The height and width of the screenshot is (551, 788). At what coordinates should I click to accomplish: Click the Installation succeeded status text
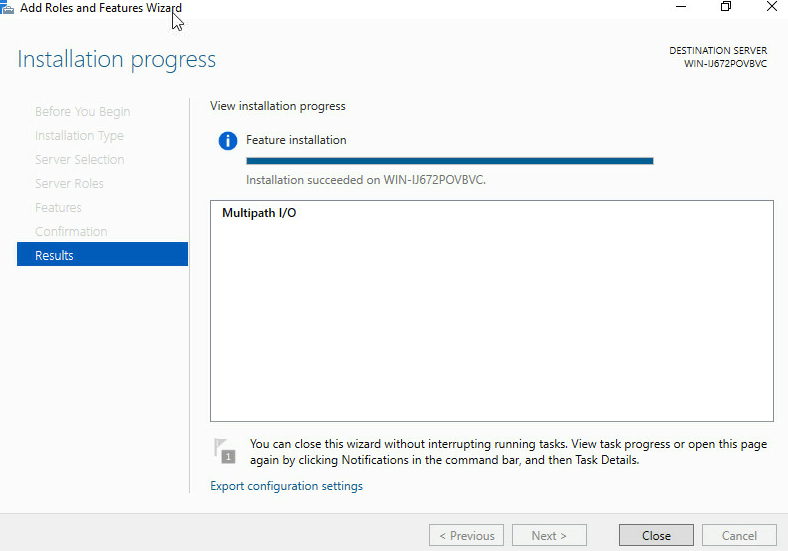pos(366,180)
